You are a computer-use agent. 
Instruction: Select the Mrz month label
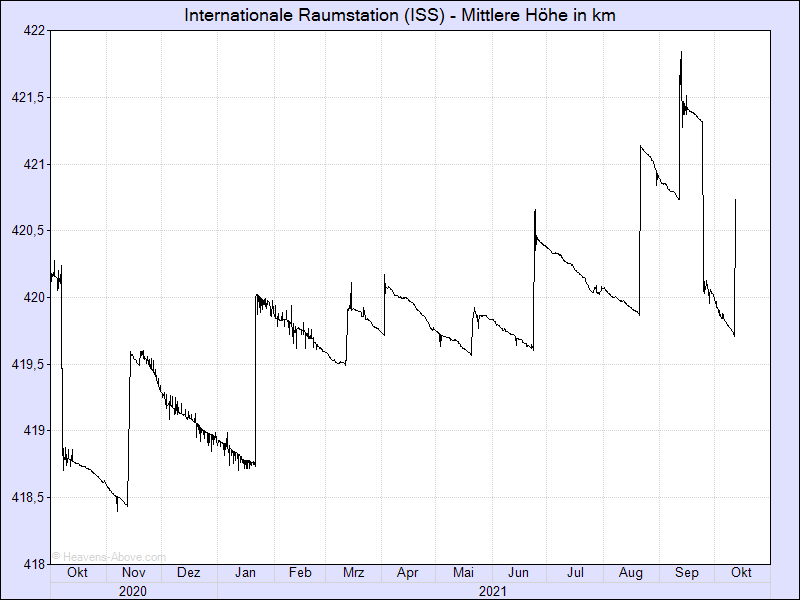(353, 573)
